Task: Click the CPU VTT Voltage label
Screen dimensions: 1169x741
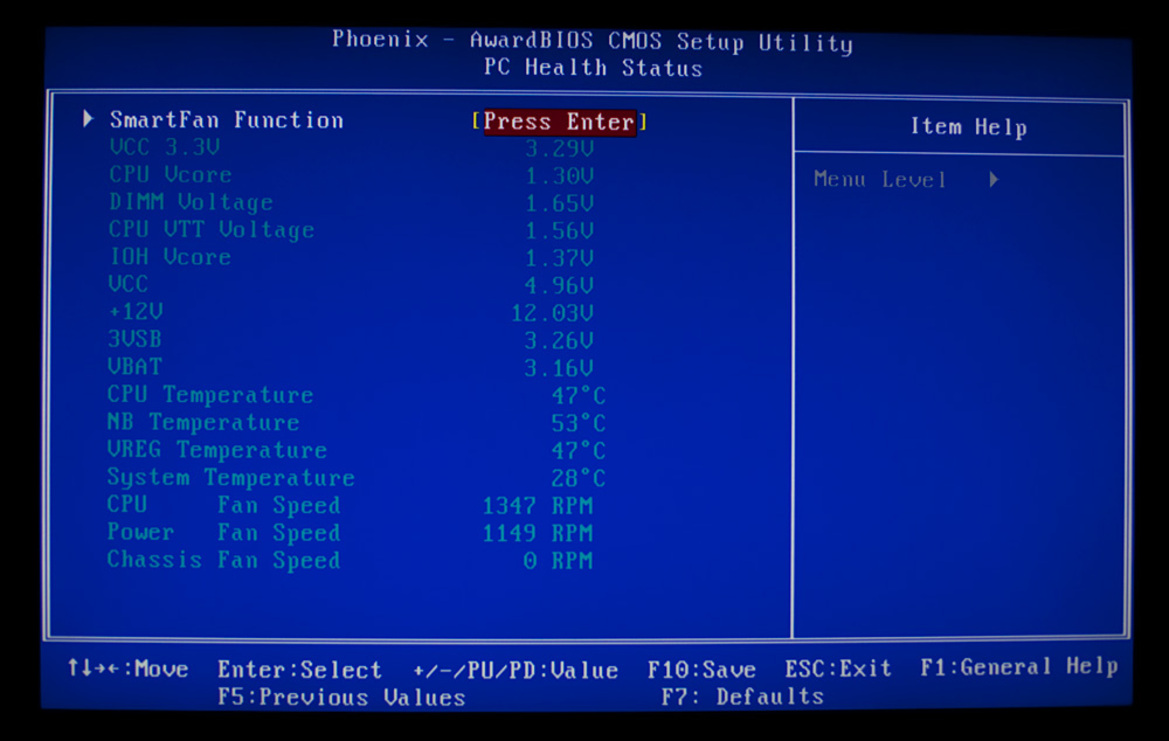Action: tap(212, 230)
